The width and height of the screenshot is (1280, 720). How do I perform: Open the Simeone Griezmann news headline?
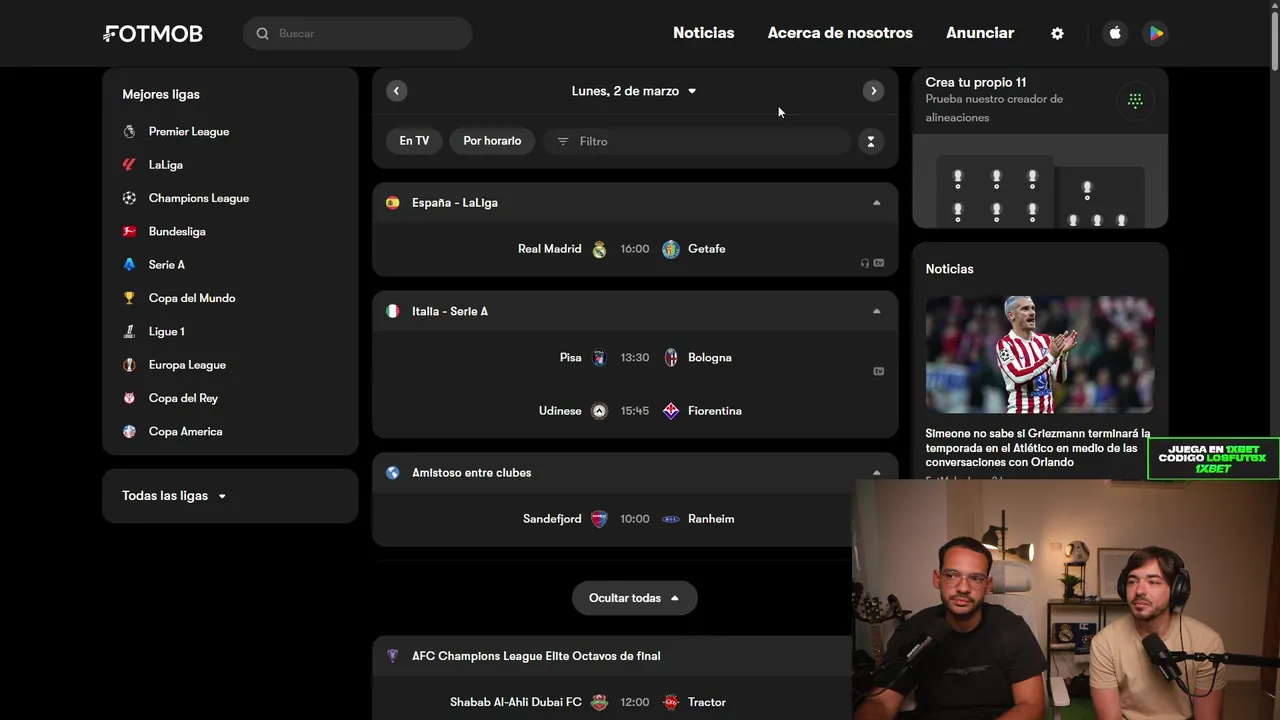(1038, 448)
